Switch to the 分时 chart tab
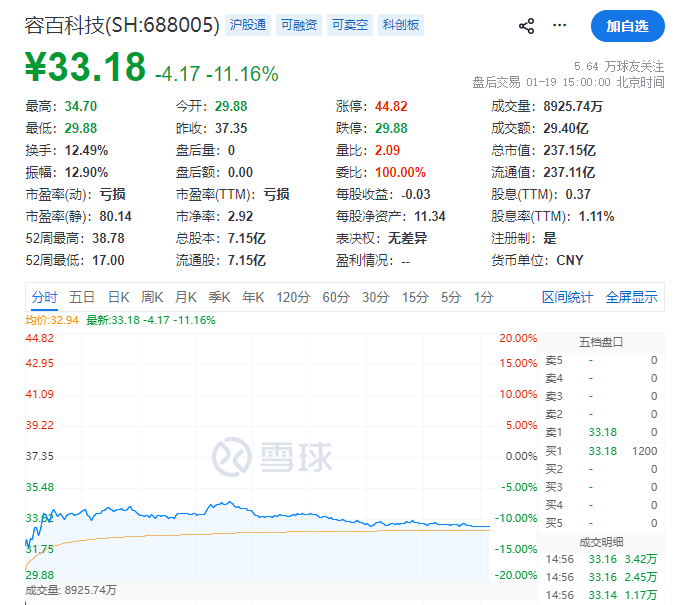Viewport: 678px width, 605px height. (x=44, y=297)
